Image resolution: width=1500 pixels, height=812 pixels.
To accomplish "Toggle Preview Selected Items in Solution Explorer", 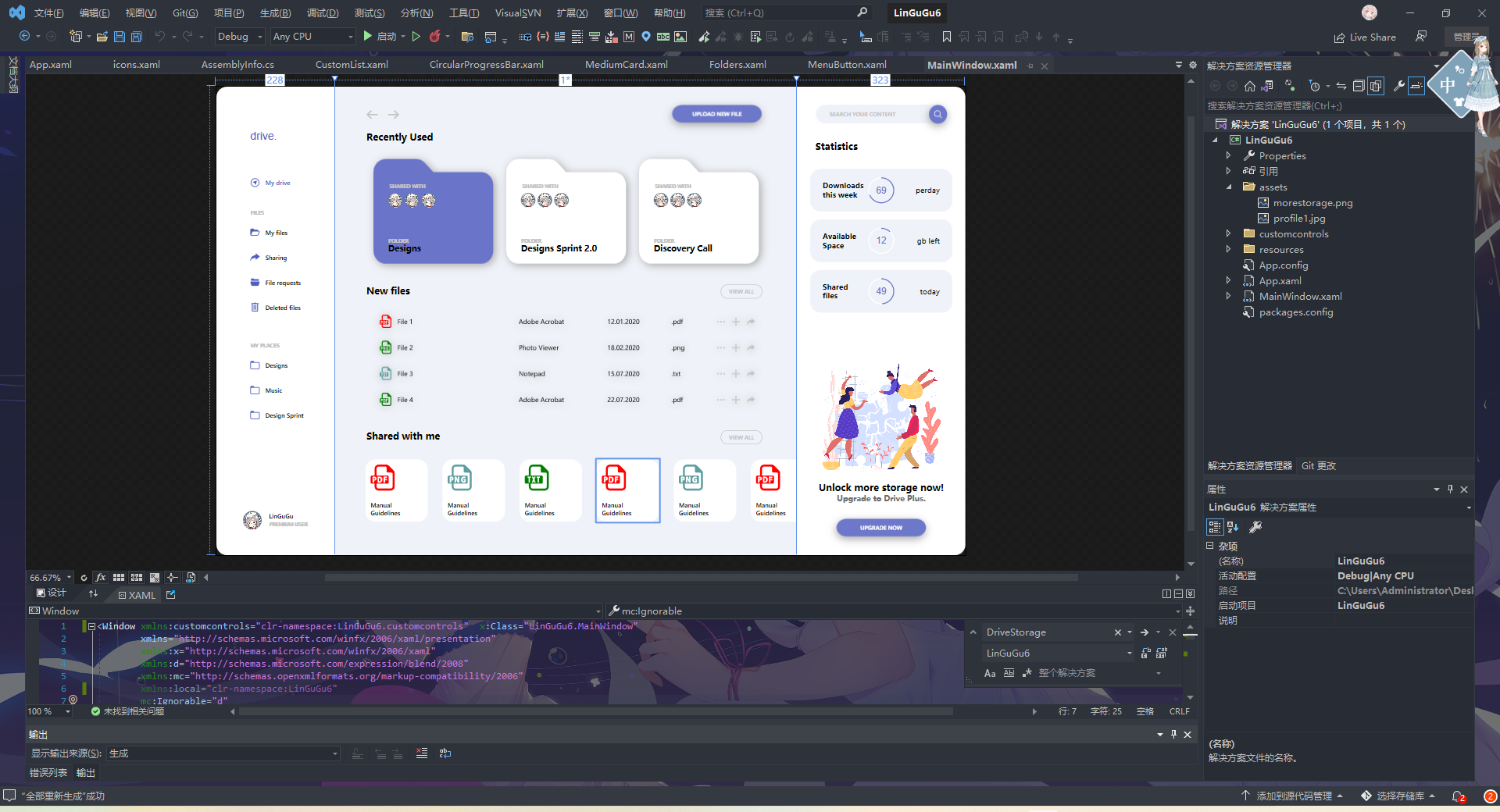I will point(1416,86).
